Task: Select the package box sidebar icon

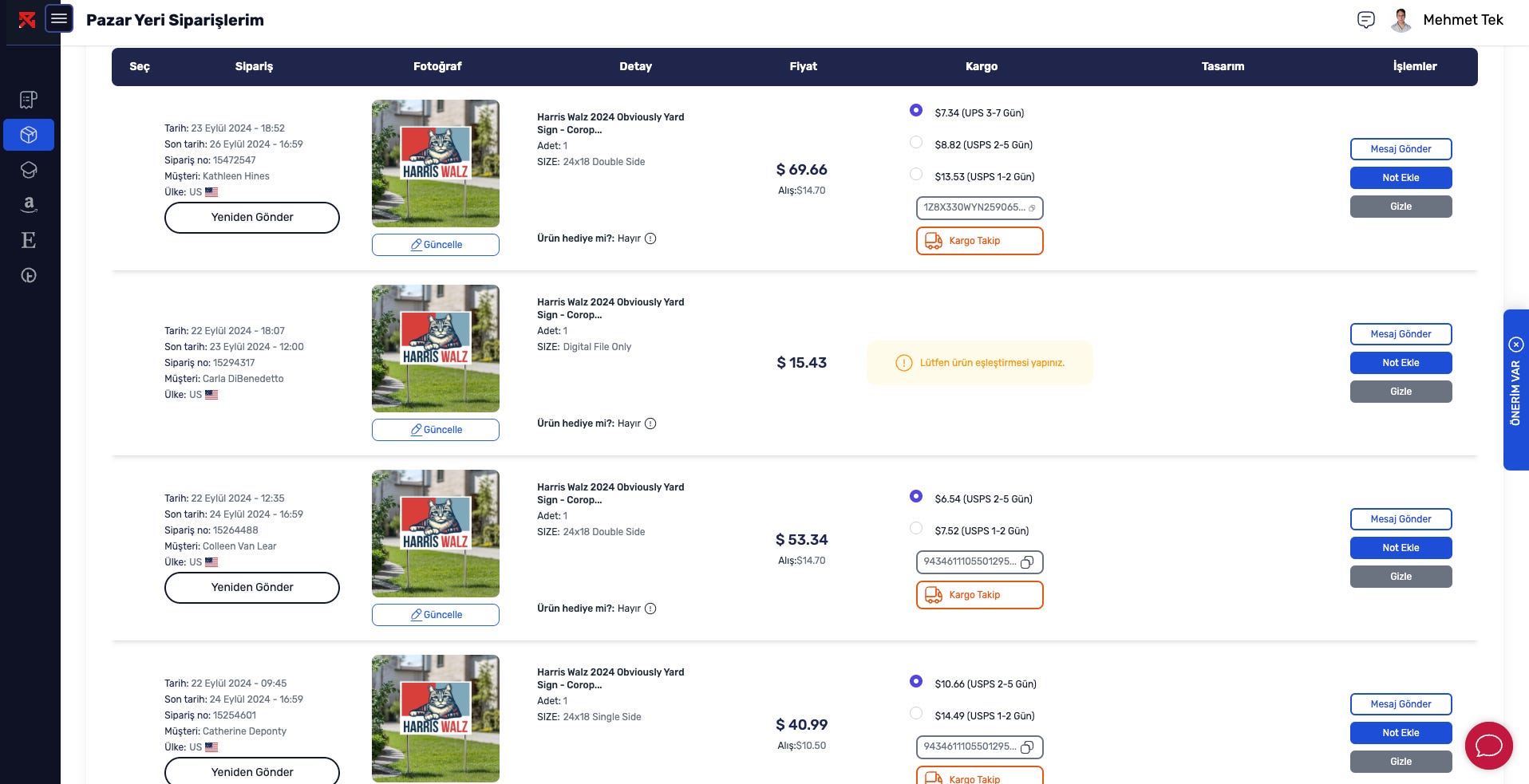Action: click(29, 135)
